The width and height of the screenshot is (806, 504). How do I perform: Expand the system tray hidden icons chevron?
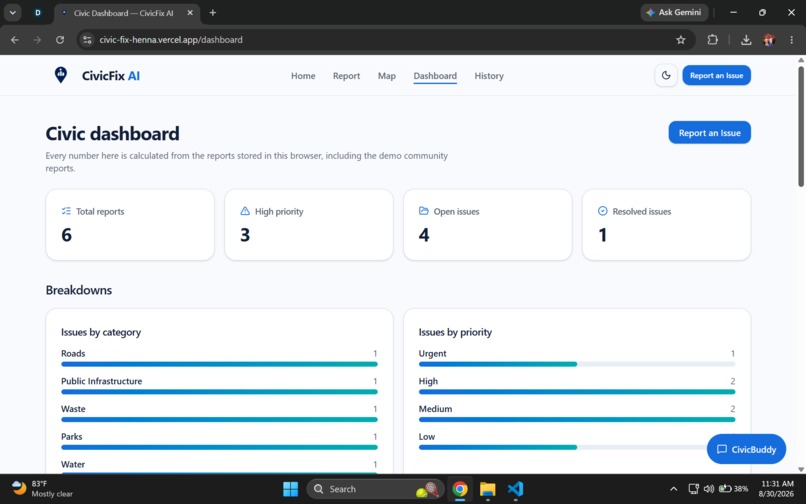[673, 489]
